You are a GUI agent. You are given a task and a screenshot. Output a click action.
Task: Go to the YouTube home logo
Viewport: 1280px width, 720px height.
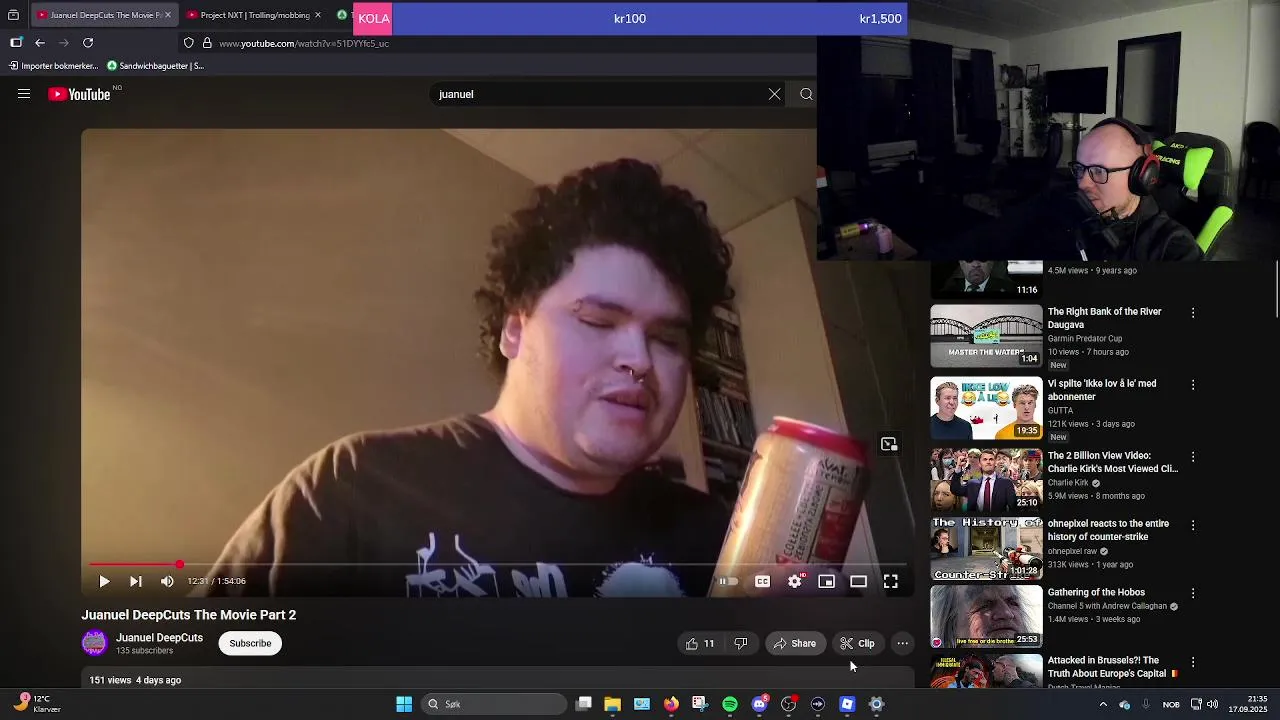point(79,94)
